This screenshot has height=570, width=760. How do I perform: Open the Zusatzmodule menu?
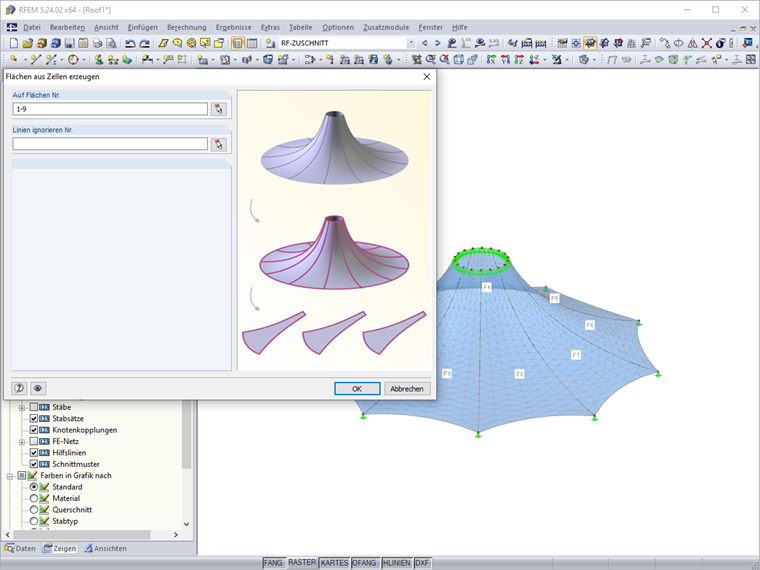(x=386, y=28)
